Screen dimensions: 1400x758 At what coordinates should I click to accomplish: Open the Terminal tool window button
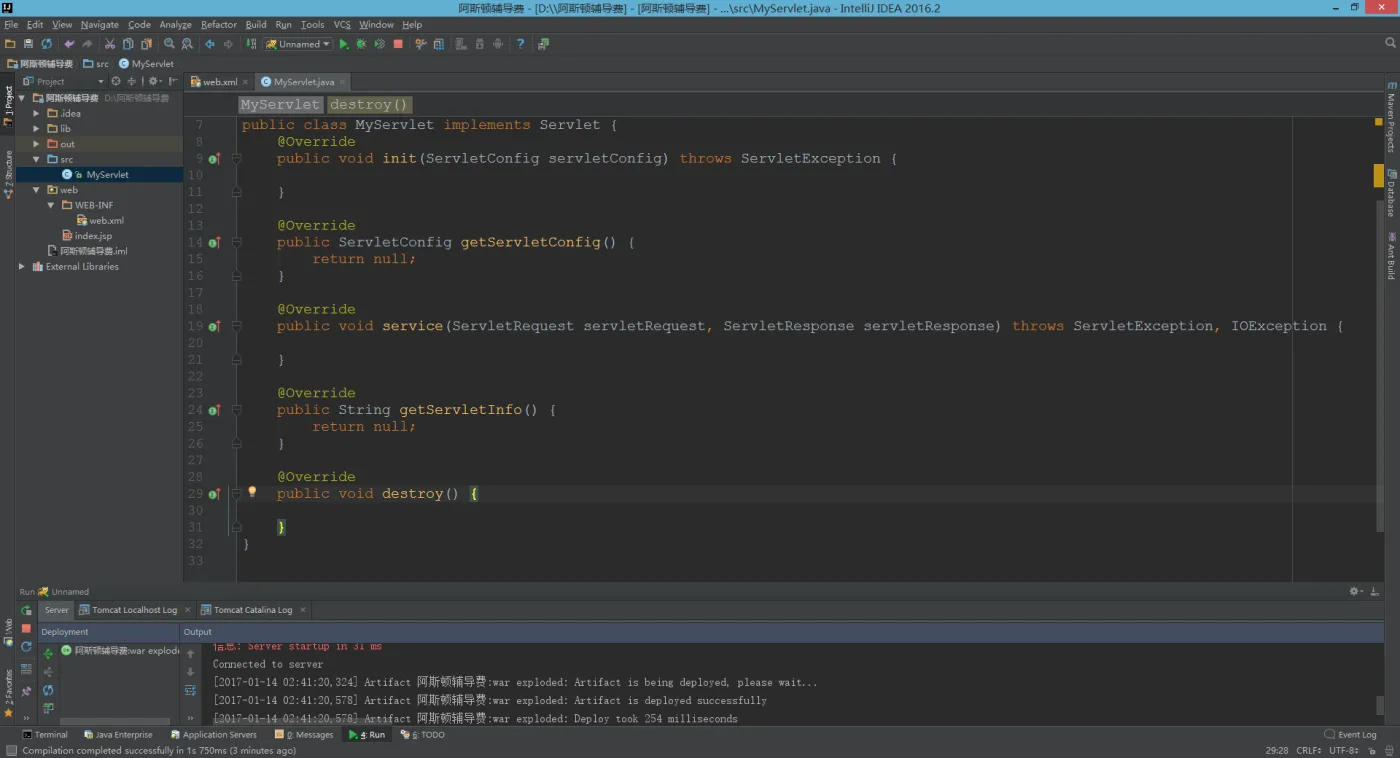click(x=45, y=735)
